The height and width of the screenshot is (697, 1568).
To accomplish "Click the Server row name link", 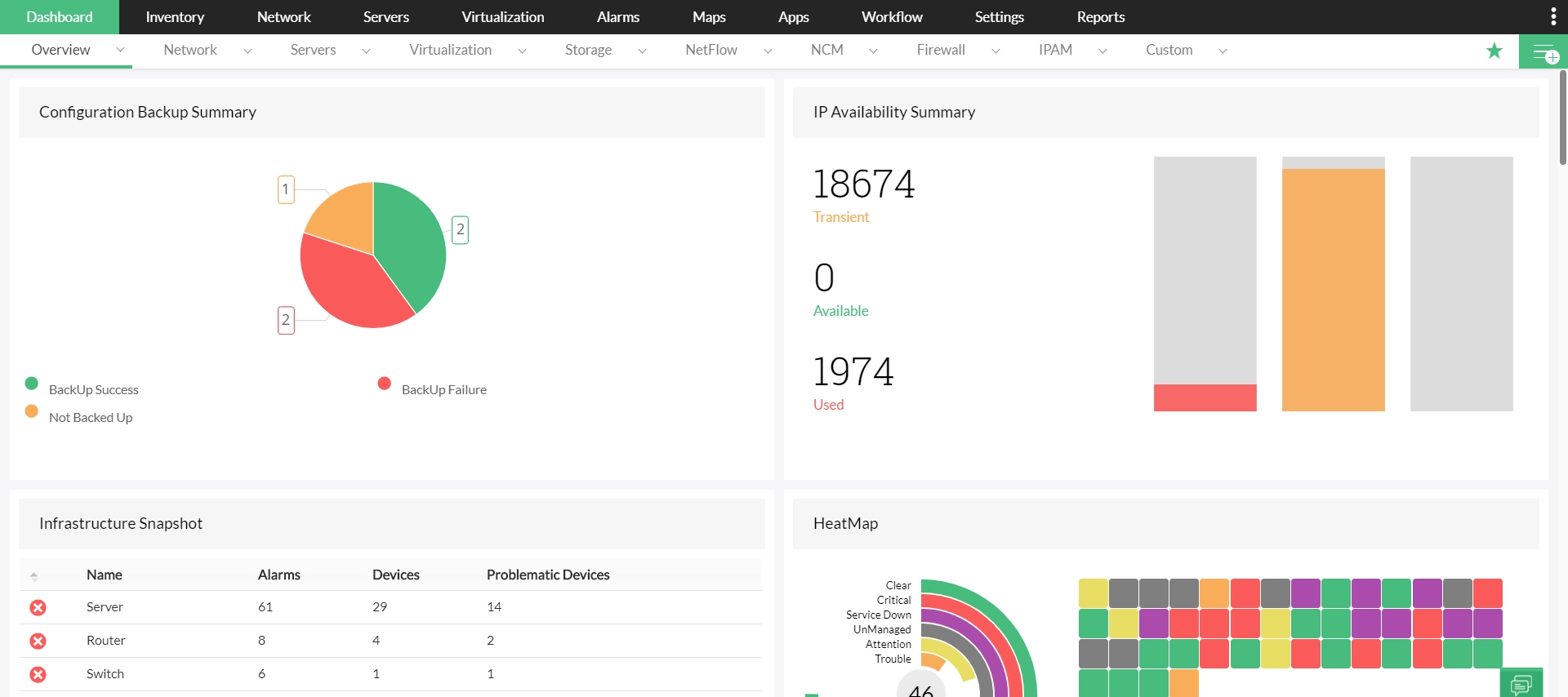I will (105, 607).
